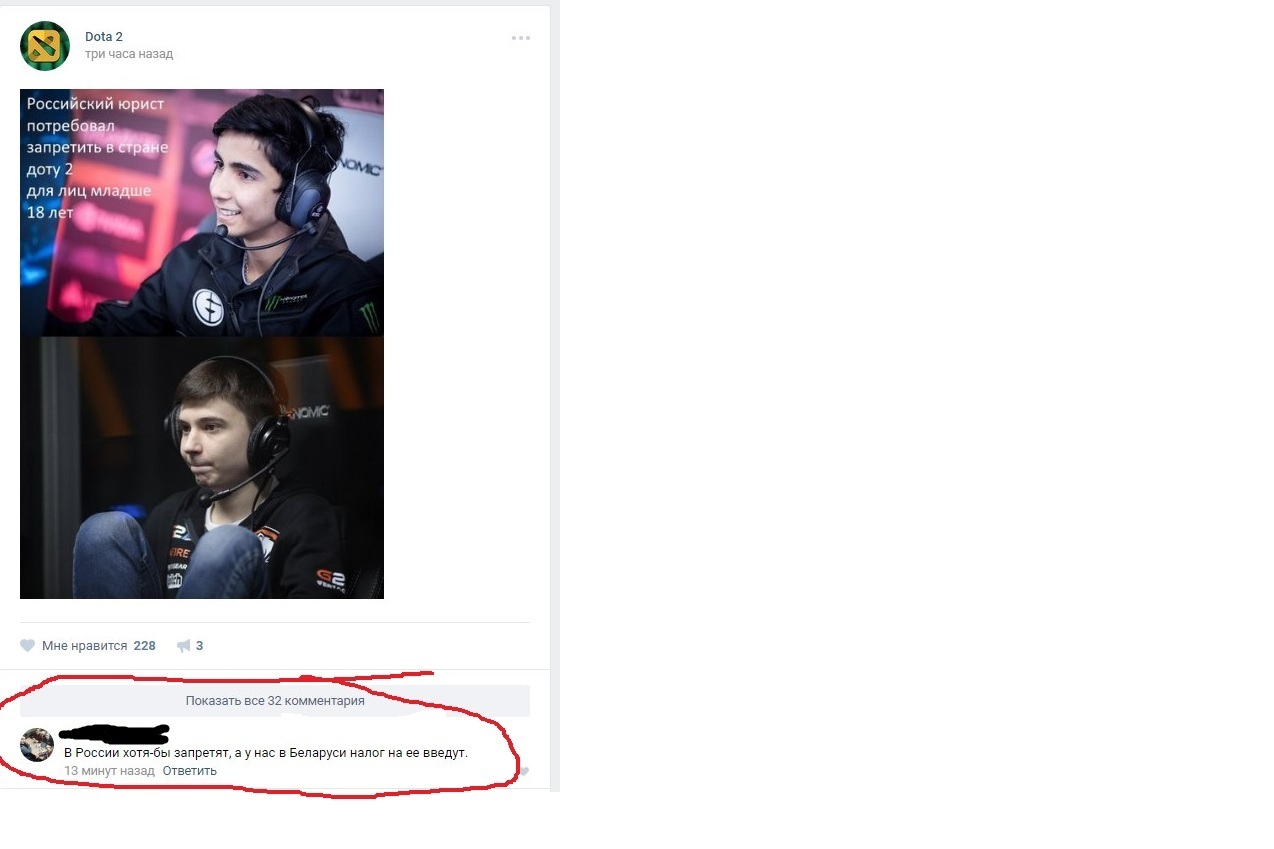Click the megaphone share icon

[183, 646]
